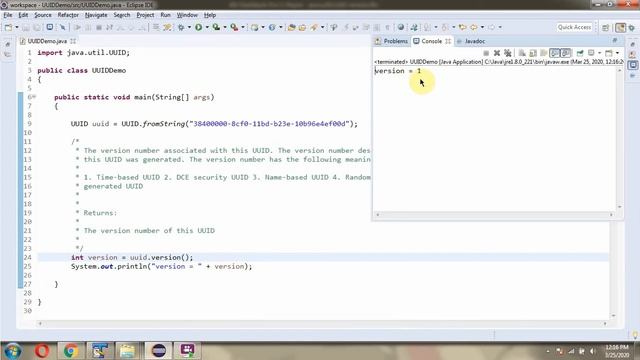Minimize the Console view panel

(x=615, y=40)
